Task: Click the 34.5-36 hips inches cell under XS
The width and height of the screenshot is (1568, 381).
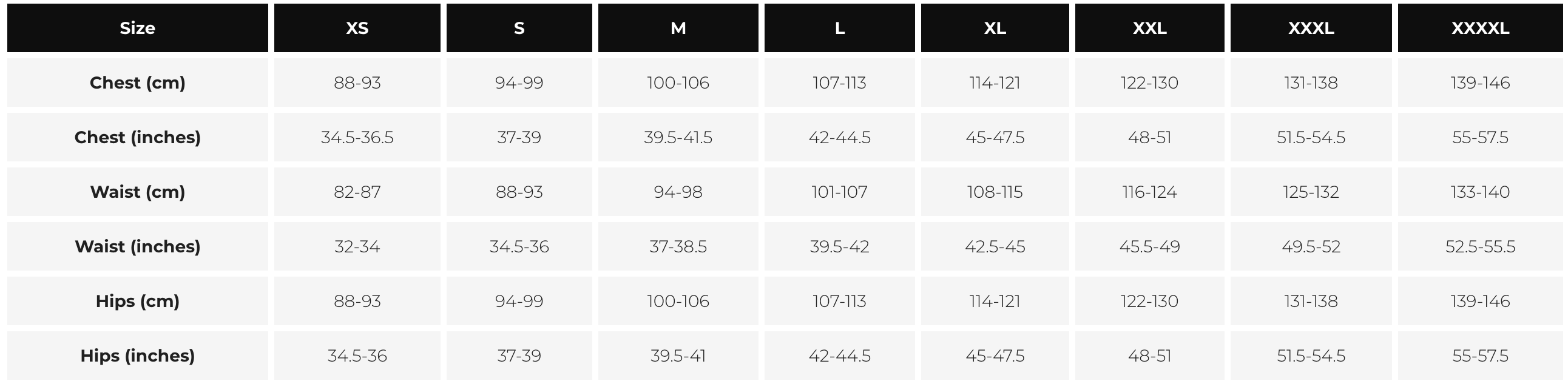Action: pos(357,356)
